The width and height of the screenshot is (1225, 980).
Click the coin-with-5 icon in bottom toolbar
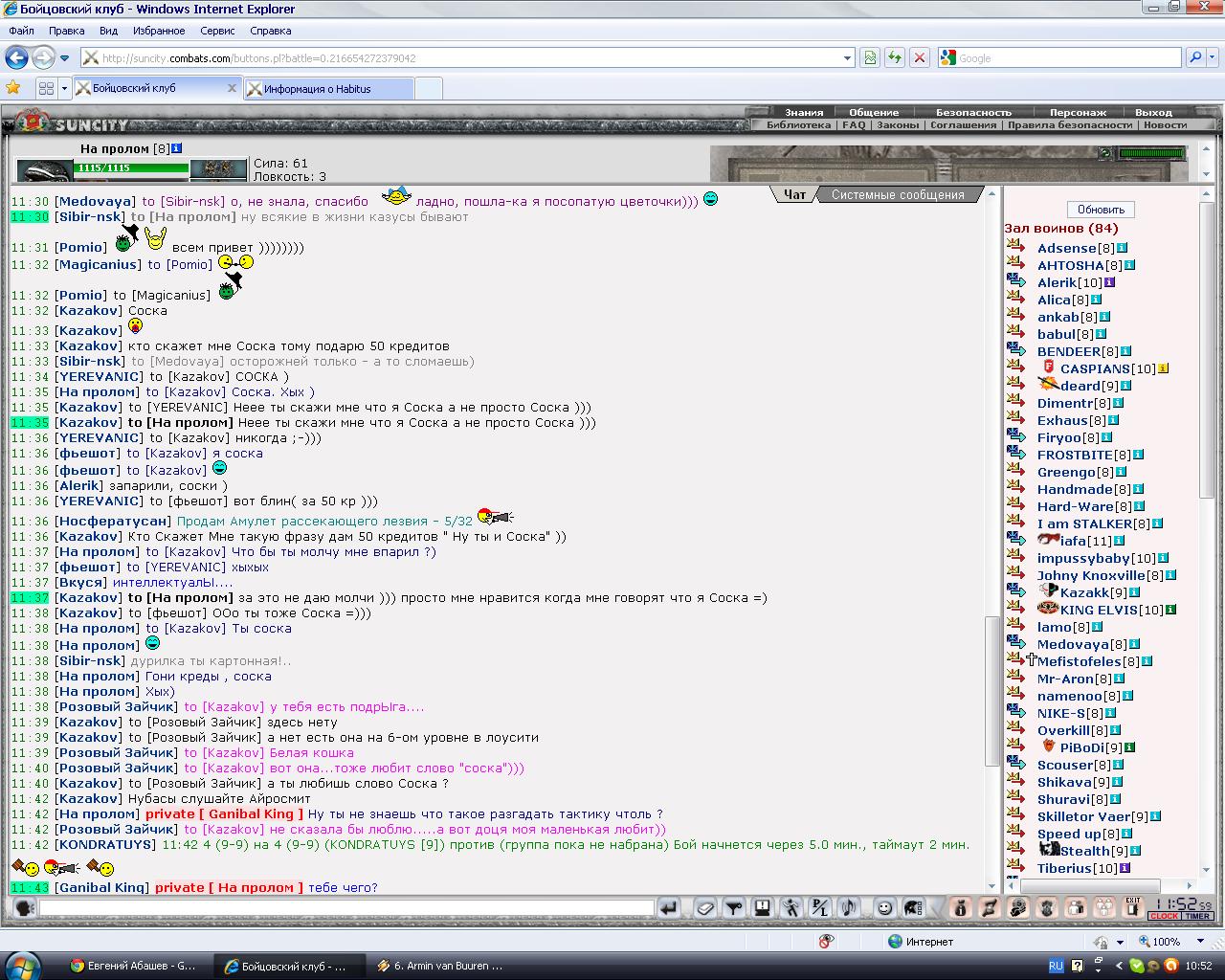click(1018, 908)
